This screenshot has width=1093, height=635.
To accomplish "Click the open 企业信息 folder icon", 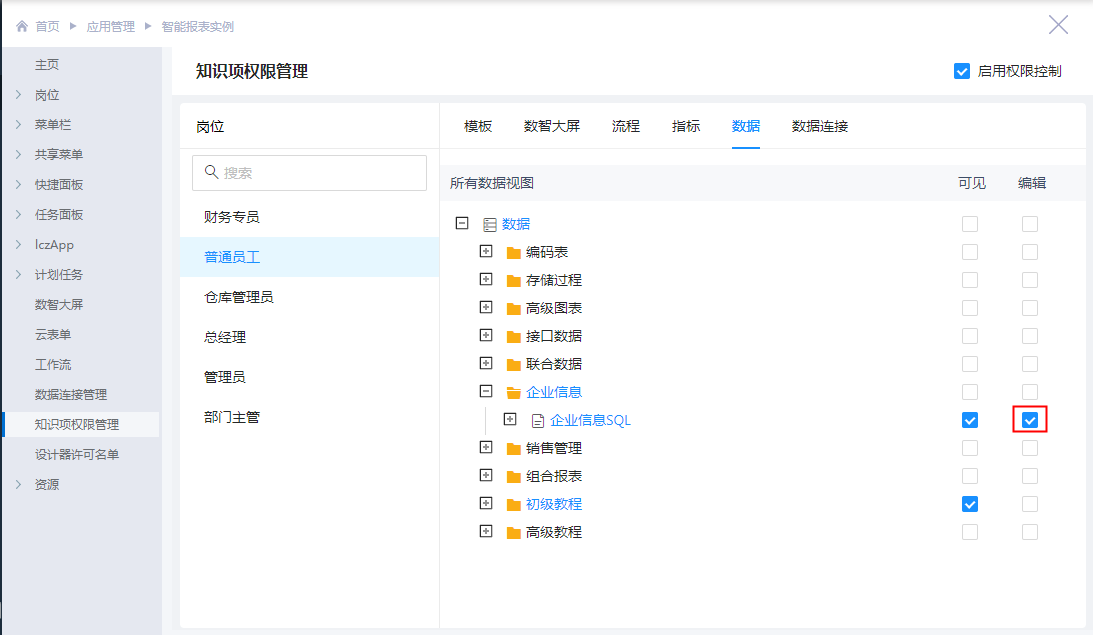I will click(514, 393).
